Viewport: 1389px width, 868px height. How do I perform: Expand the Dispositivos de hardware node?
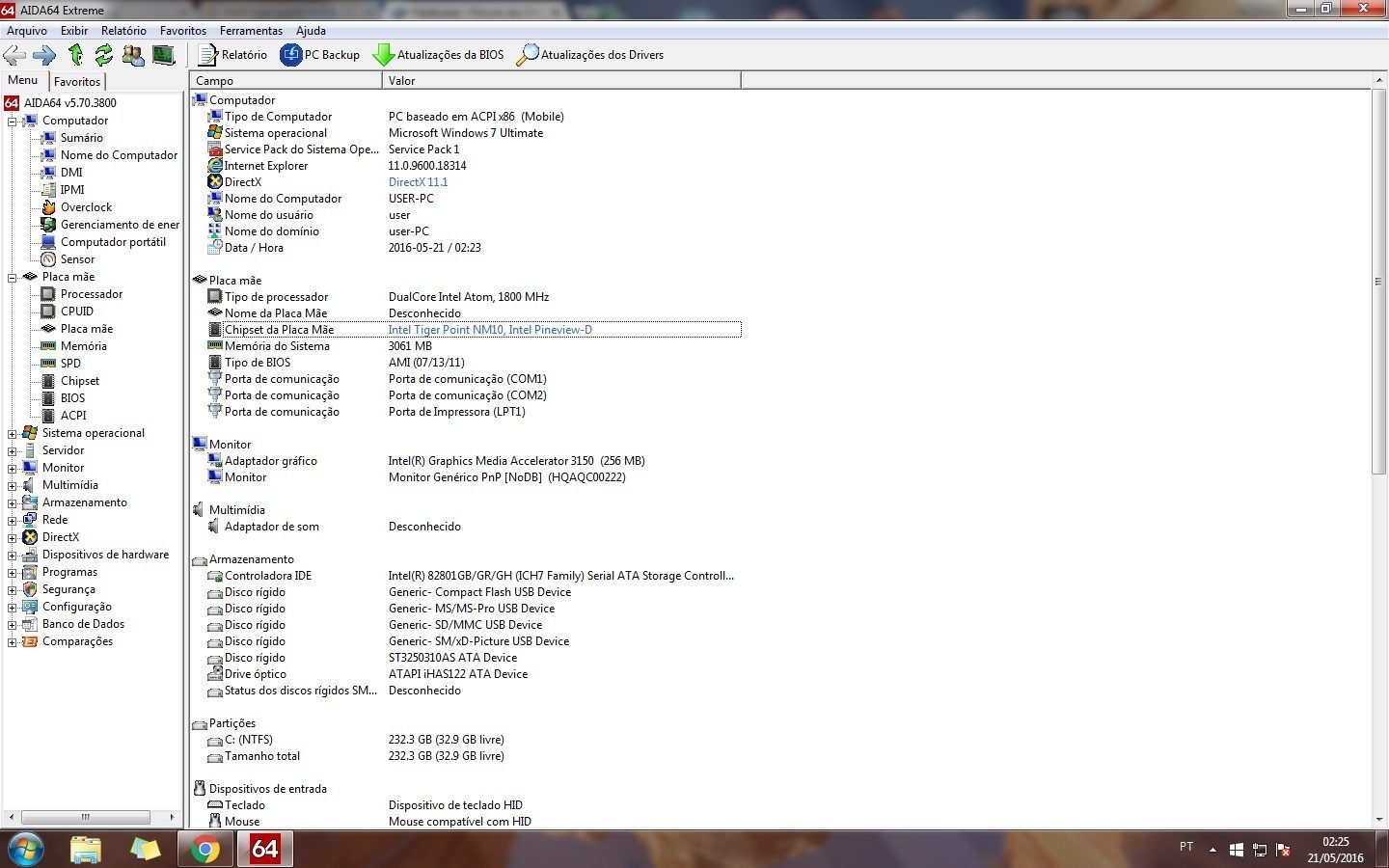pos(13,555)
